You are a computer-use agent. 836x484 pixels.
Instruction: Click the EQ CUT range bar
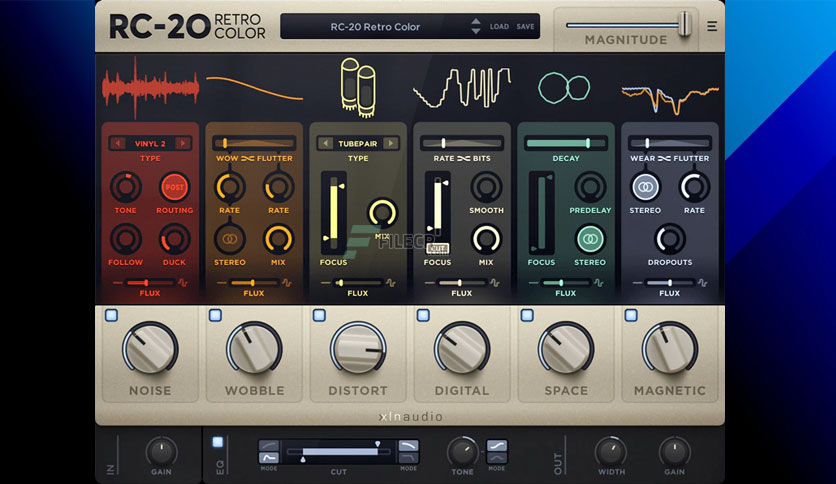coord(339,451)
